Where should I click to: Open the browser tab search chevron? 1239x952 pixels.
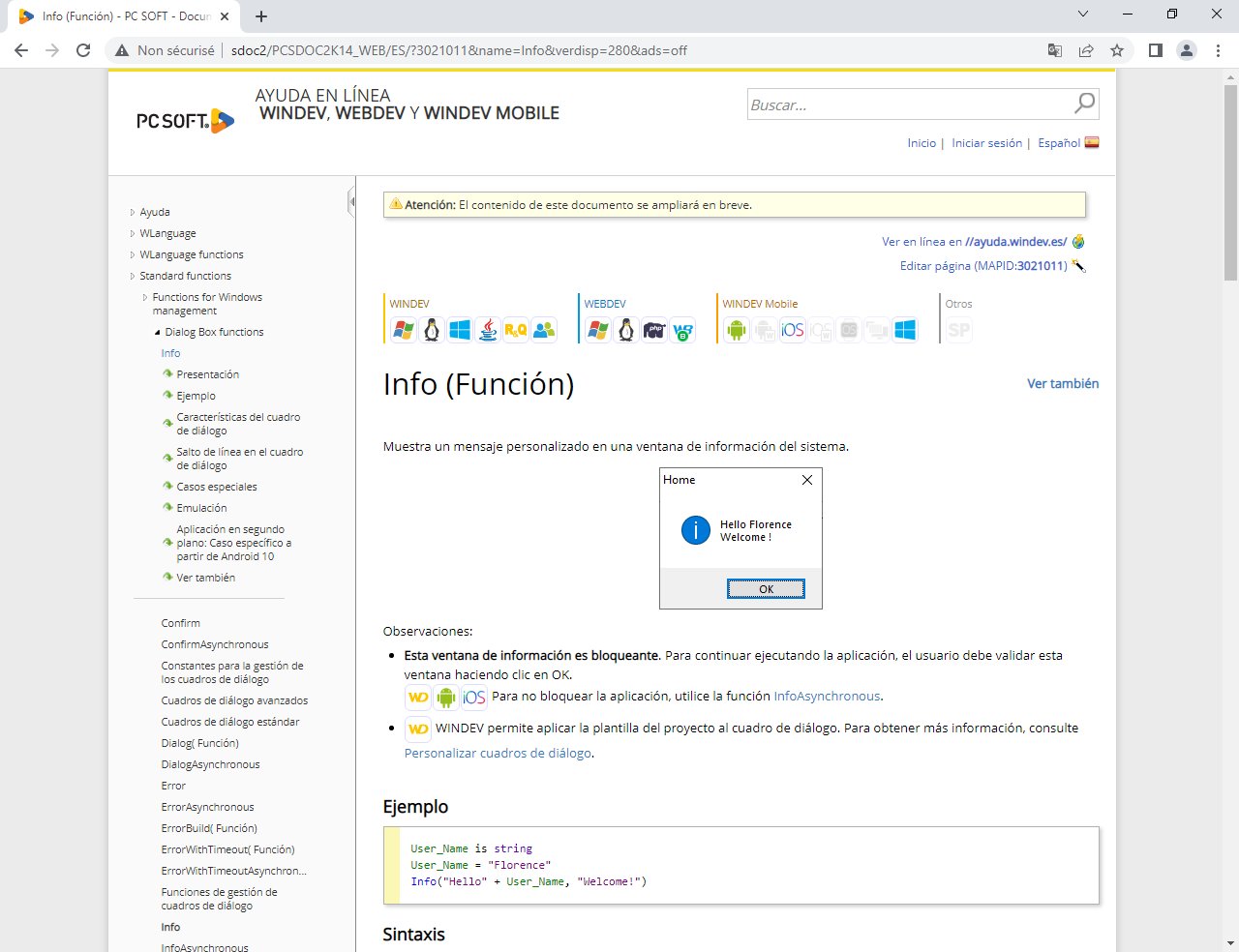pos(1083,15)
